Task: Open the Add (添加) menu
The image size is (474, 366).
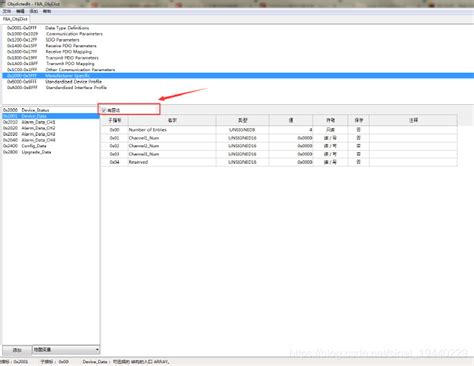Action: [x=34, y=11]
